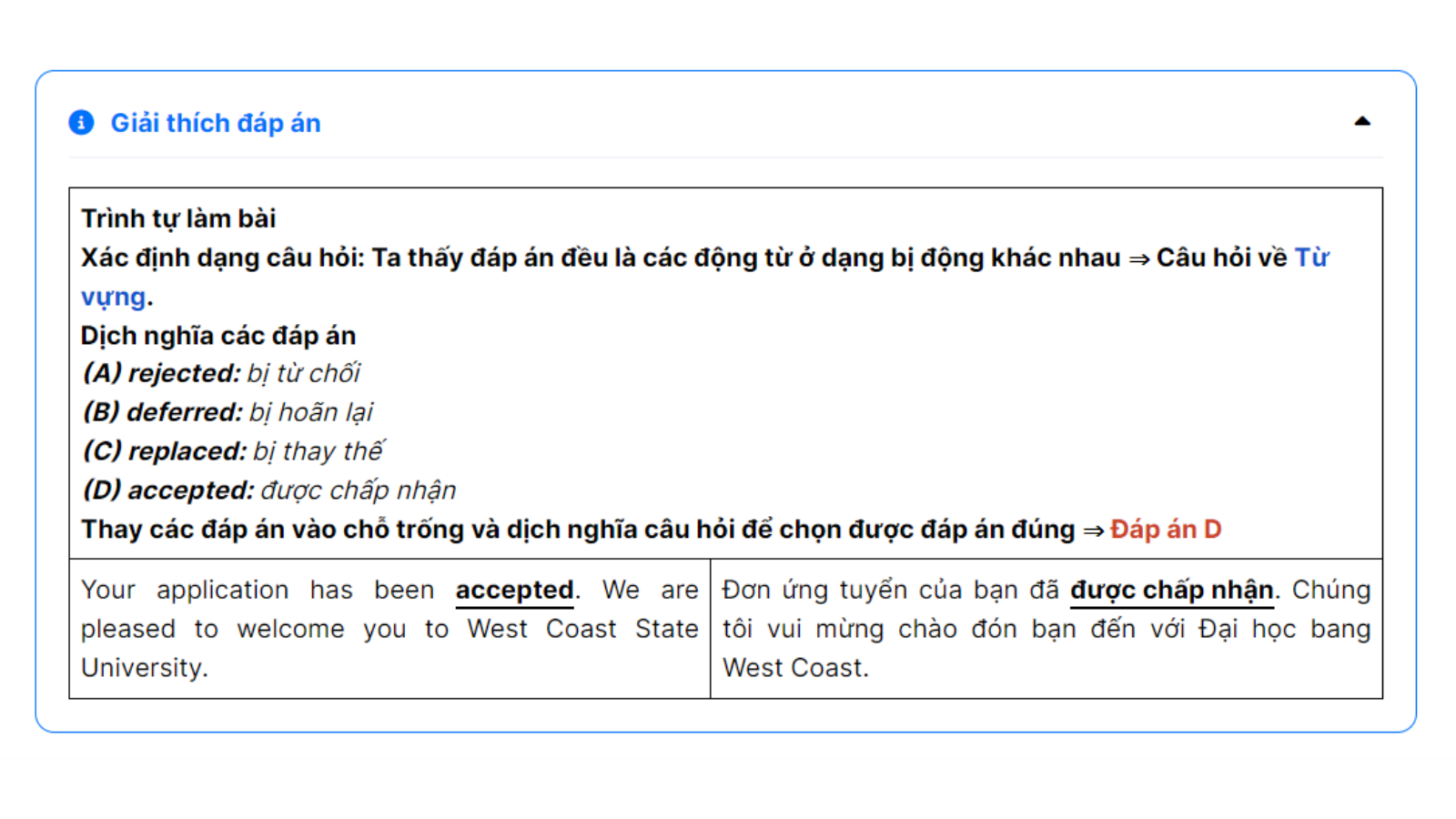Select answer option '(B) deferred'
This screenshot has width=1456, height=819.
tap(225, 411)
